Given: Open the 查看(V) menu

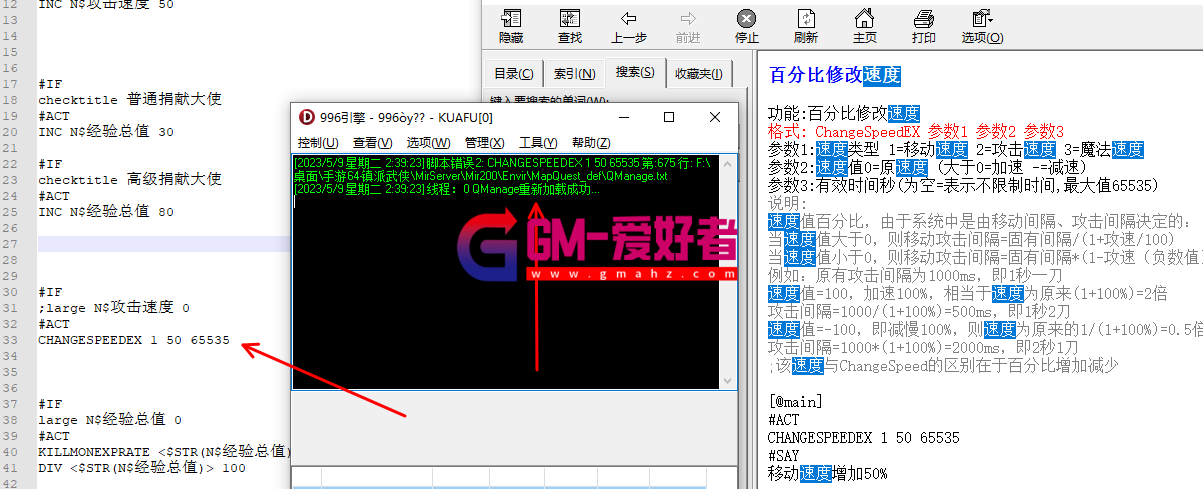Looking at the screenshot, I should click(372, 142).
